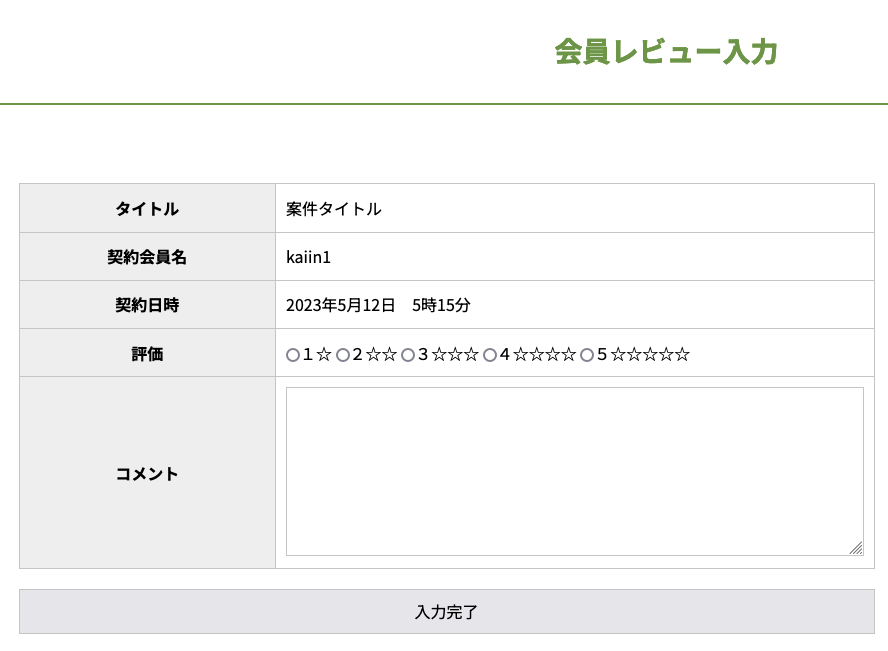Click the 契約会員名 header cell
888x651 pixels.
coord(147,257)
